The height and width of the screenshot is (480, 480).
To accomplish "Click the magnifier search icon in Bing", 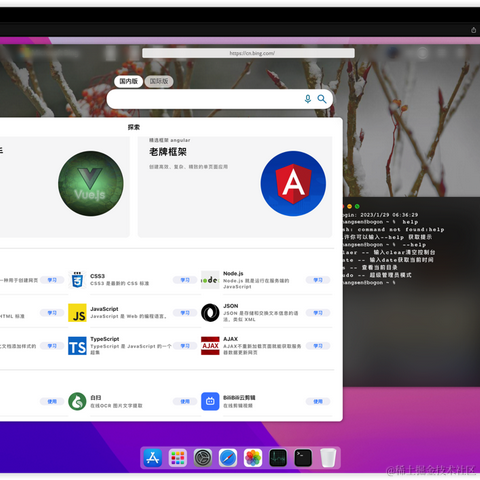I will click(322, 99).
